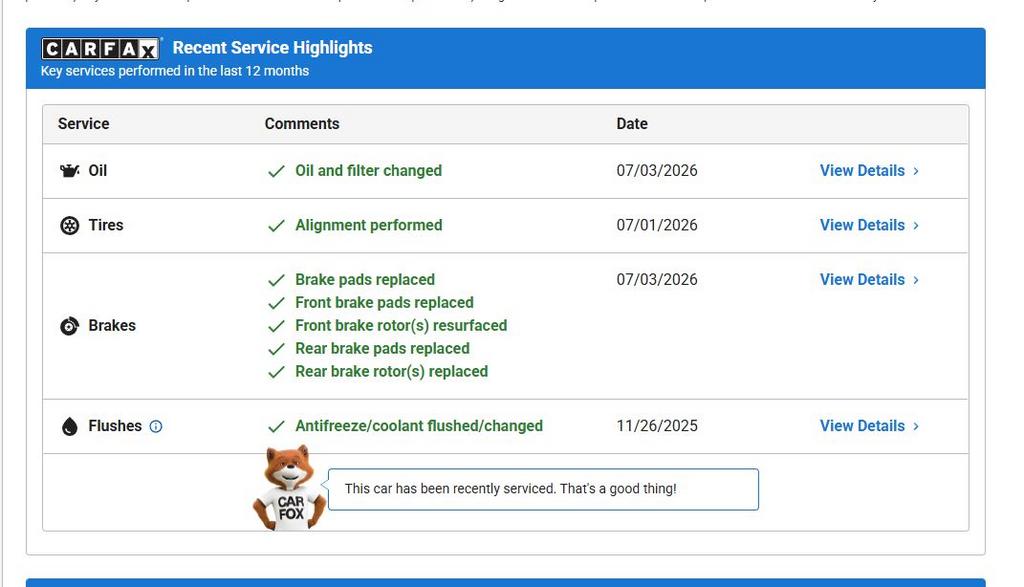Screen dimensions: 1024x587
Task: Click the brake disc icon
Action: coord(69,326)
